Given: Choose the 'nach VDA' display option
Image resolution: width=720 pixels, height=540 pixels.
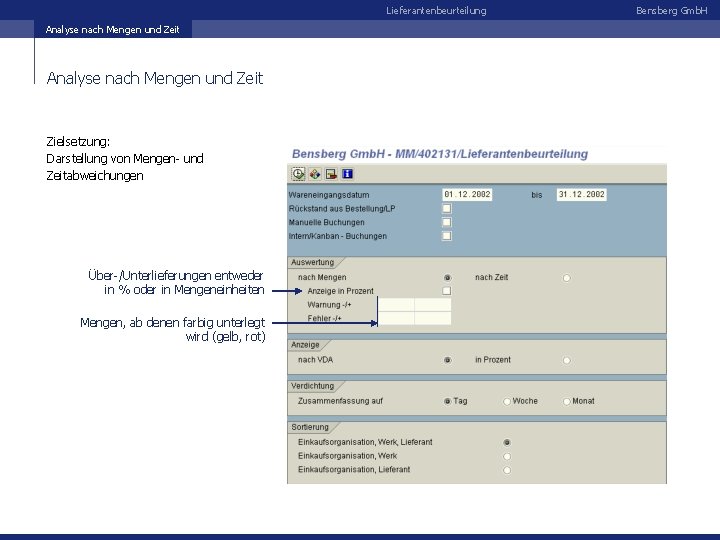Looking at the screenshot, I should [x=447, y=360].
